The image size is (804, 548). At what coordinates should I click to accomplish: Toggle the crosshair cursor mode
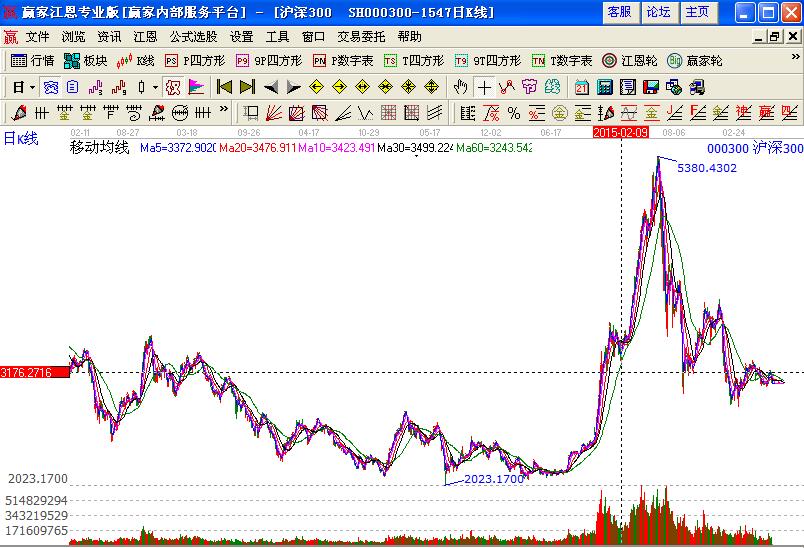pyautogui.click(x=484, y=87)
